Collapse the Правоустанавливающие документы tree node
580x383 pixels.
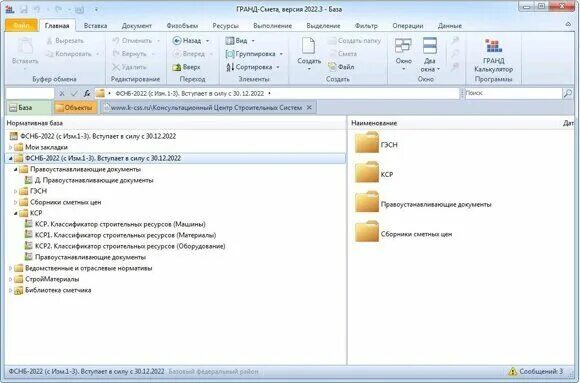coord(16,169)
